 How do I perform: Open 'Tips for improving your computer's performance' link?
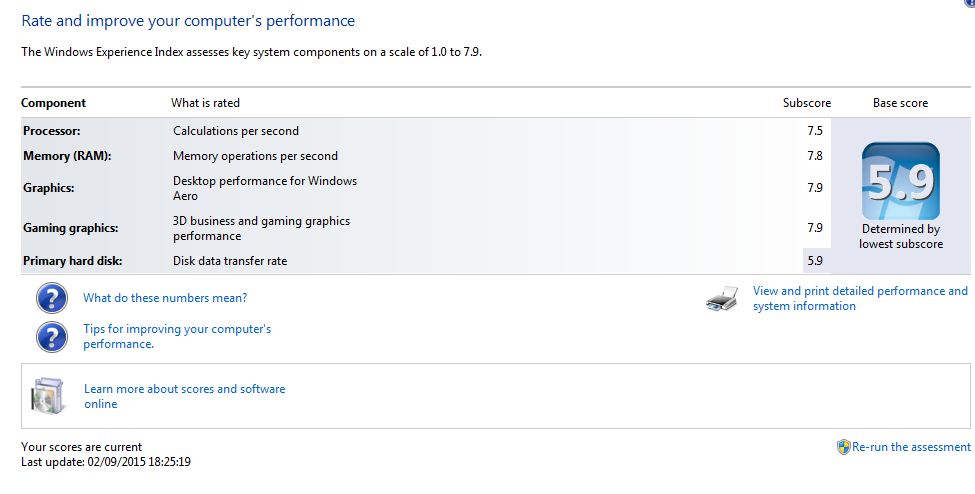[x=177, y=336]
